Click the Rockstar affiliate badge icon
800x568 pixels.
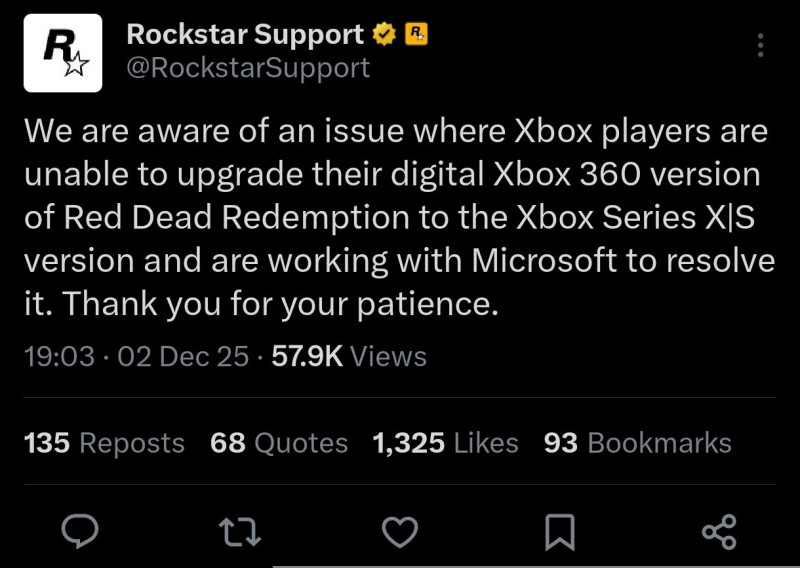415,35
